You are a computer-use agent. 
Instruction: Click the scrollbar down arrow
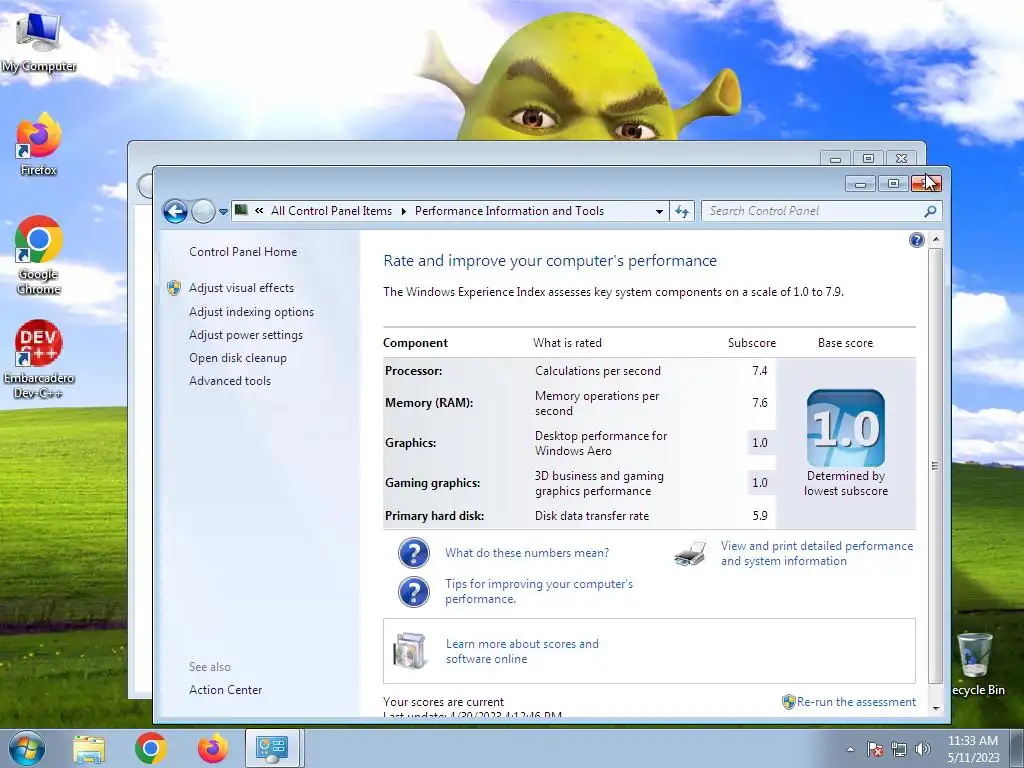click(x=936, y=709)
